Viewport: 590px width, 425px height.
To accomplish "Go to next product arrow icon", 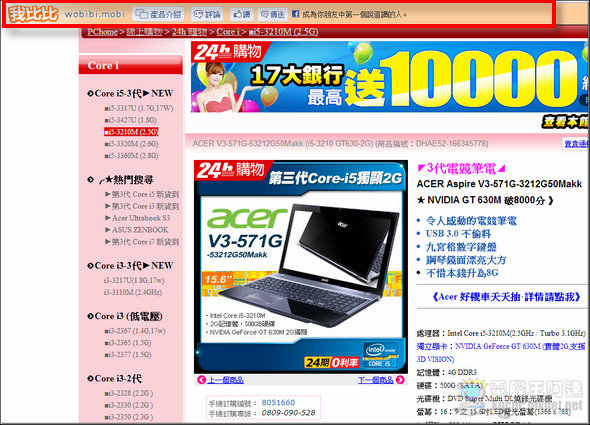I will (400, 380).
